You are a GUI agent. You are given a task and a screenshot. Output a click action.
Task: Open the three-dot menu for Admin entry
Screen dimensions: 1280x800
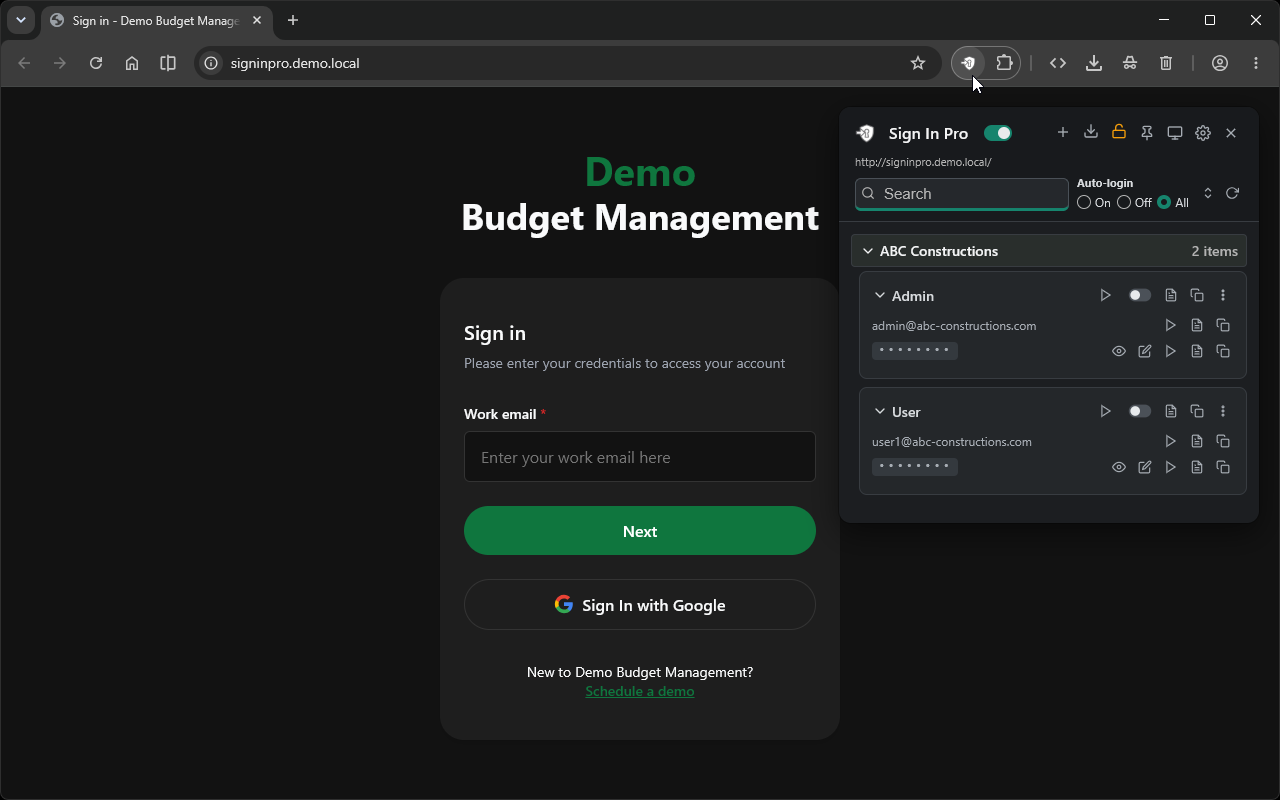pos(1223,295)
